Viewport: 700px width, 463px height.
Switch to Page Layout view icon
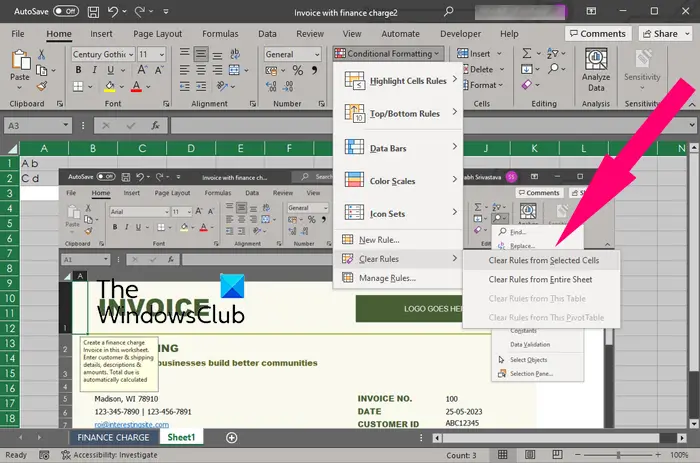point(530,455)
